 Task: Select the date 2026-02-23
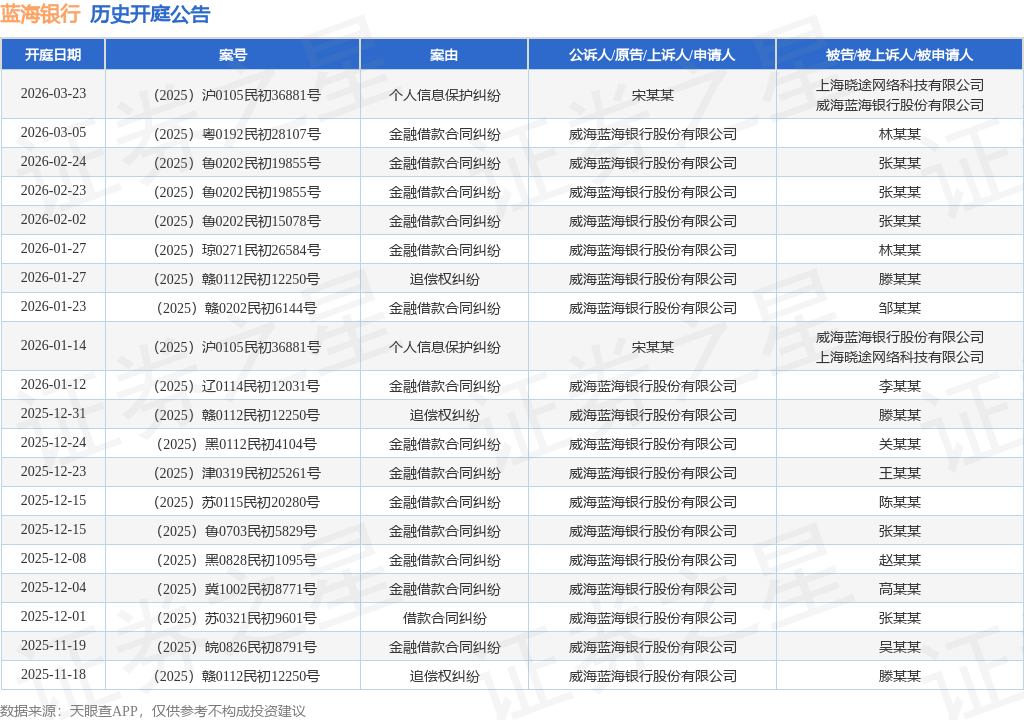pos(54,190)
